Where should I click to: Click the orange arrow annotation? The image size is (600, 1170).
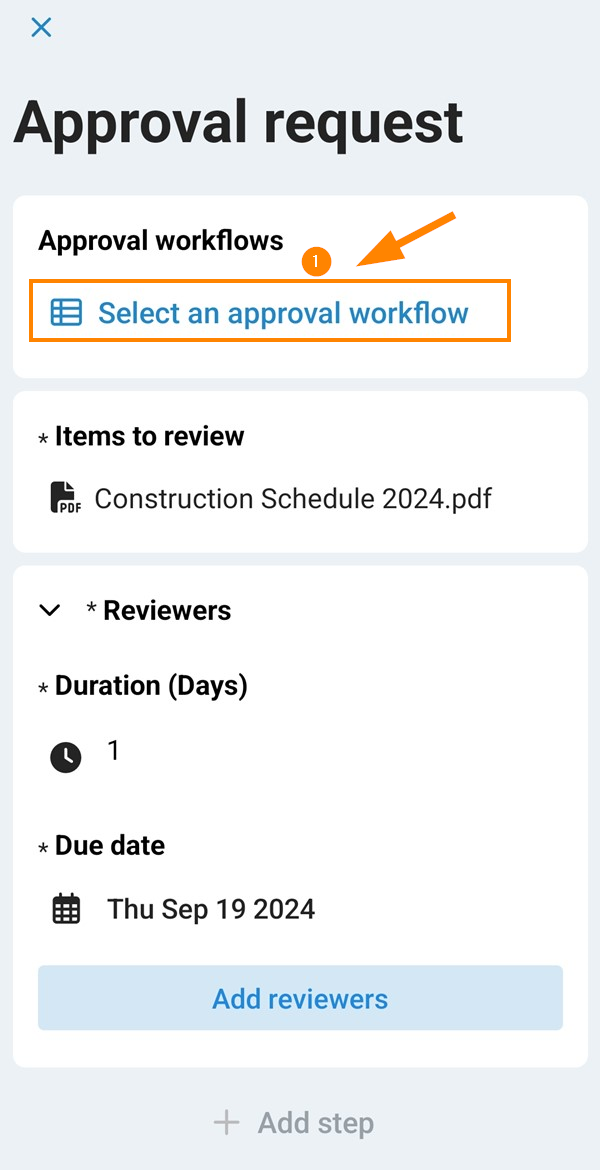(405, 242)
